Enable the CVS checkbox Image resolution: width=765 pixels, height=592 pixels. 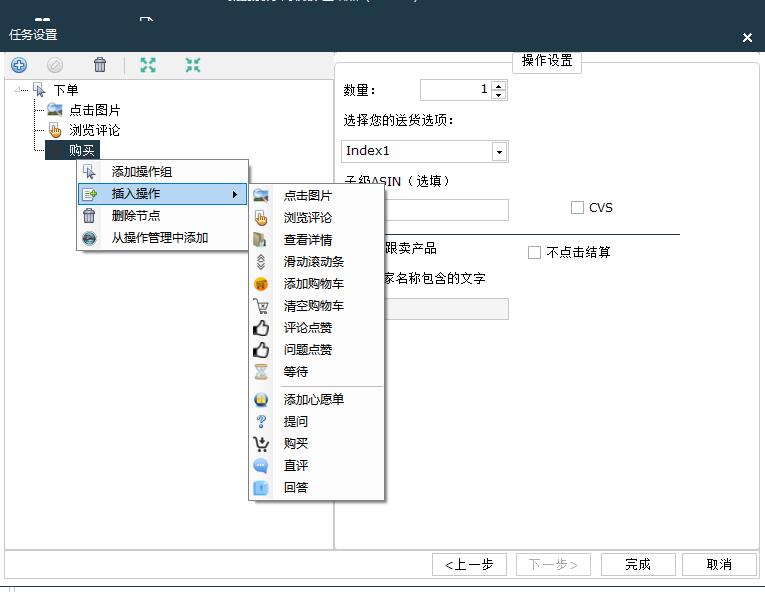[577, 207]
